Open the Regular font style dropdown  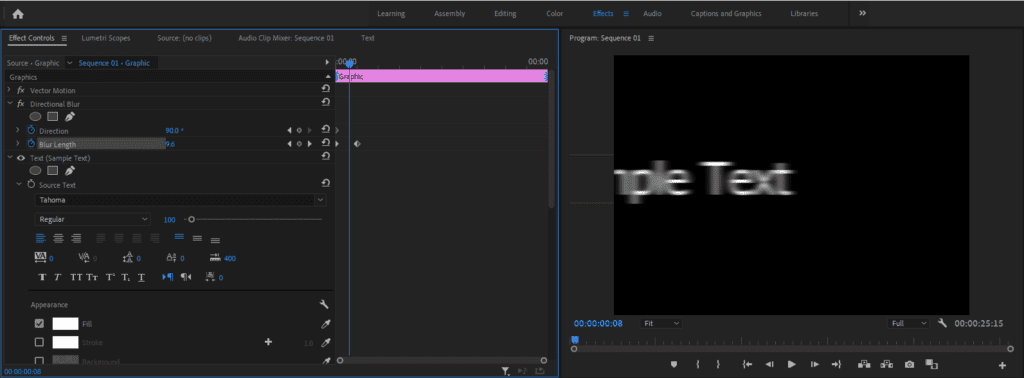[x=93, y=219]
